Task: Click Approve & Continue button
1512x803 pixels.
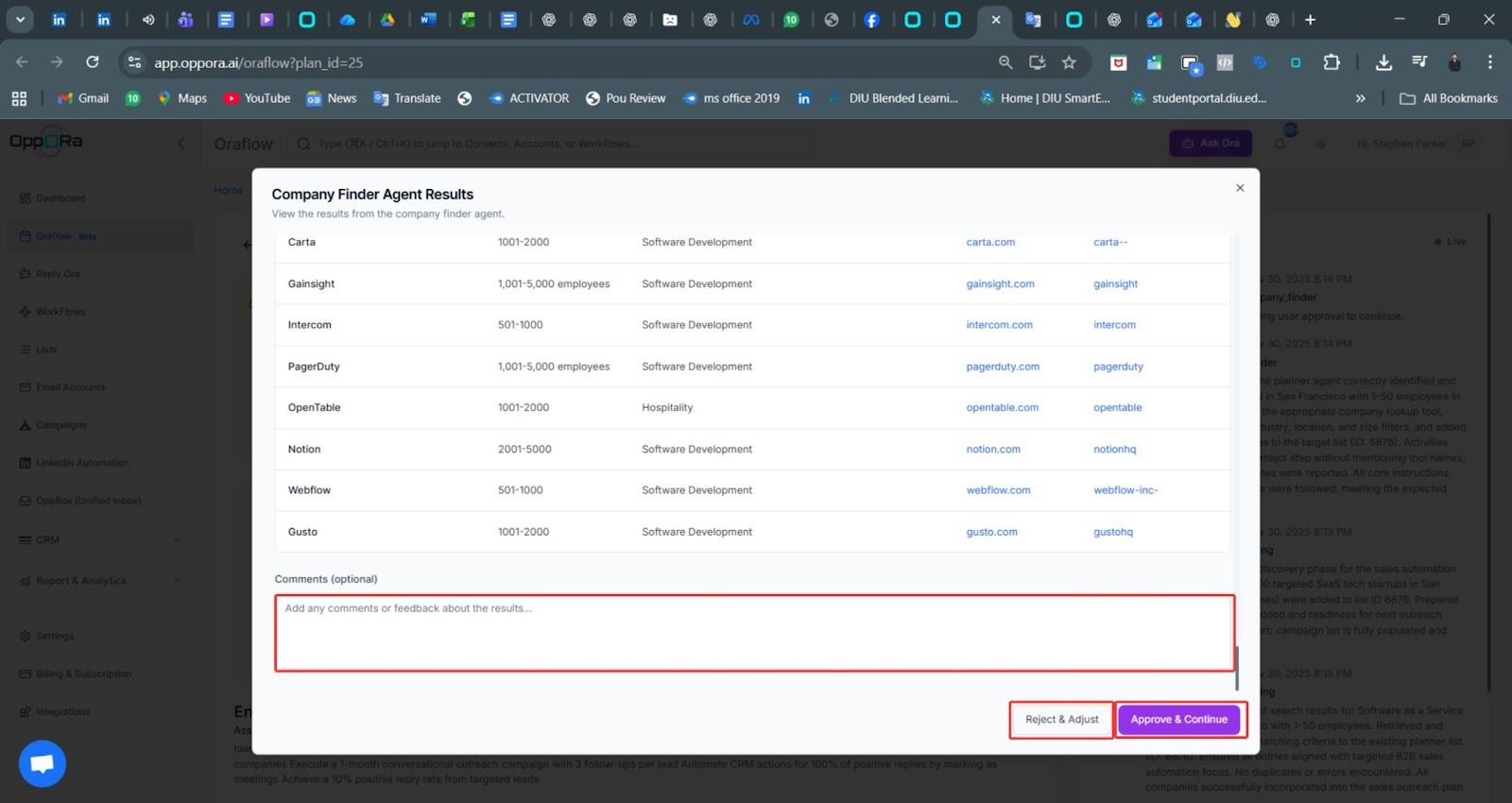Action: 1178,720
